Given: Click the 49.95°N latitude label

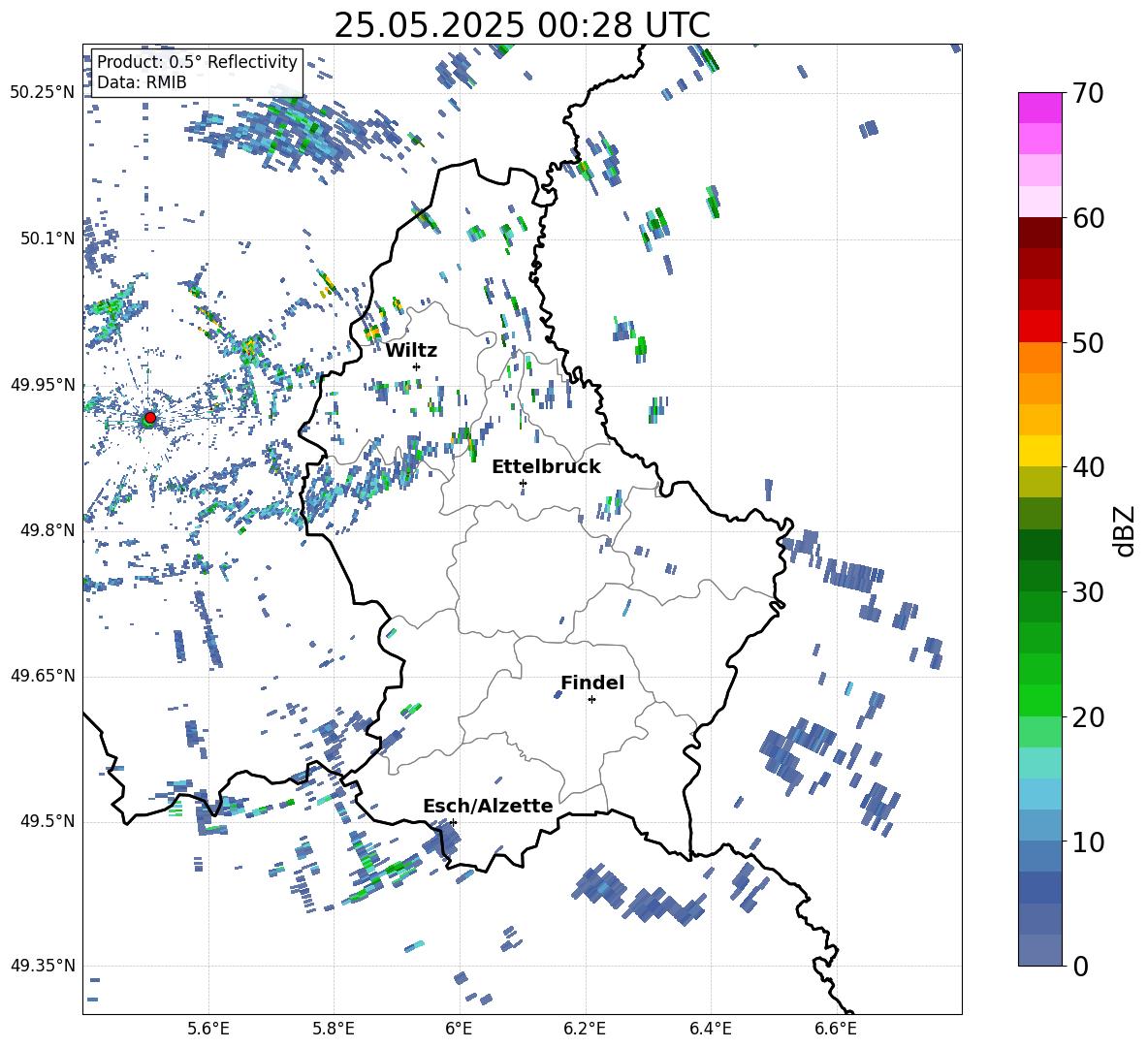Looking at the screenshot, I should tap(43, 385).
